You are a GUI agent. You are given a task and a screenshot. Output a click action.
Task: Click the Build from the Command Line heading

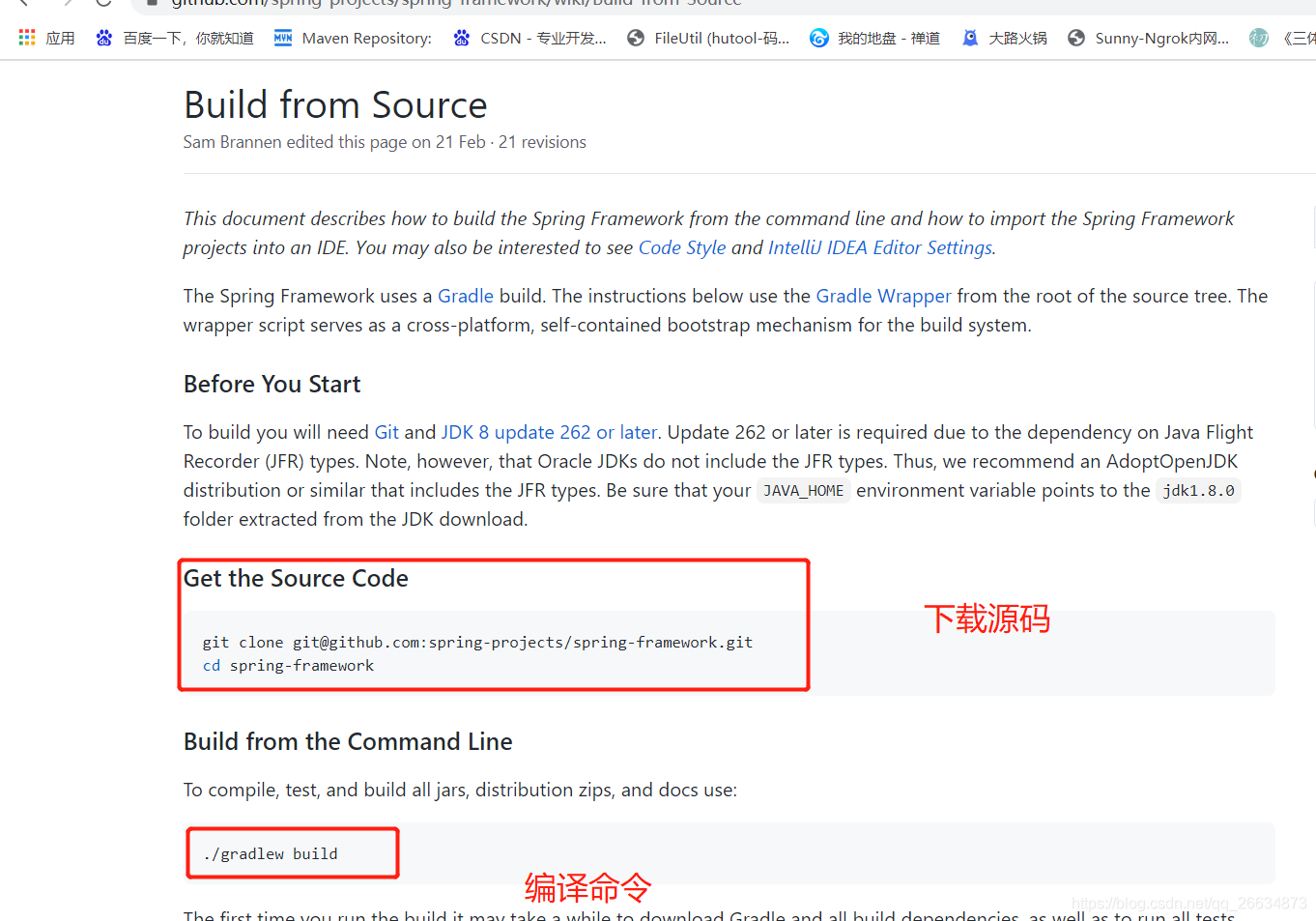pyautogui.click(x=348, y=741)
